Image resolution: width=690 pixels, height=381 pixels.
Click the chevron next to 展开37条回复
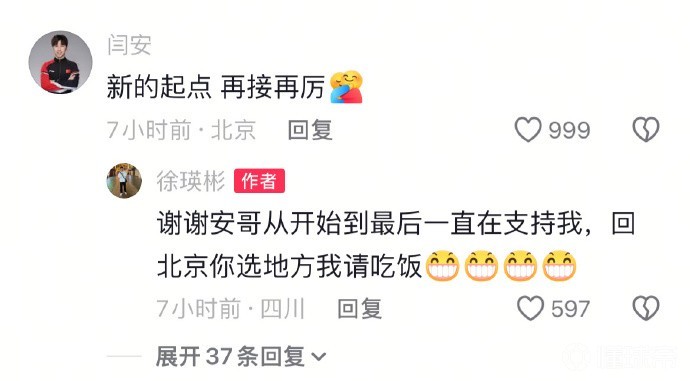click(x=319, y=357)
